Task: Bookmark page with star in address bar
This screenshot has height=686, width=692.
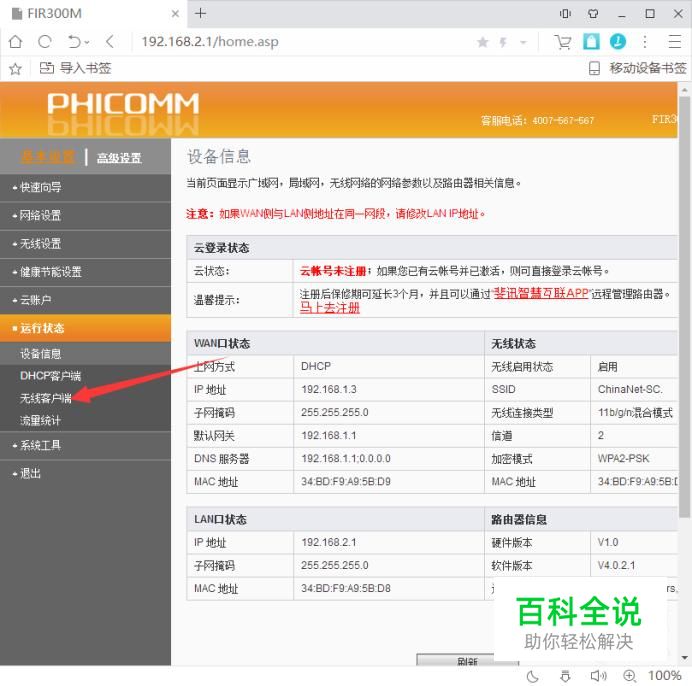Action: tap(483, 42)
